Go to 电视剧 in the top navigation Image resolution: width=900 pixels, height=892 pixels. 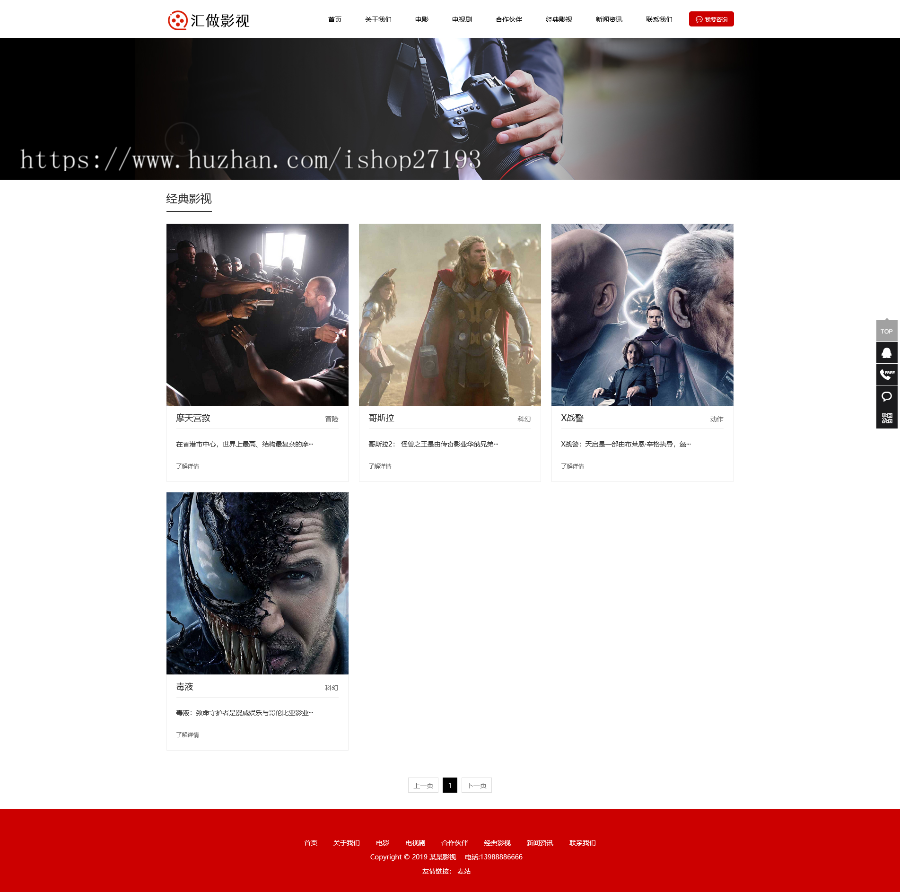(462, 20)
